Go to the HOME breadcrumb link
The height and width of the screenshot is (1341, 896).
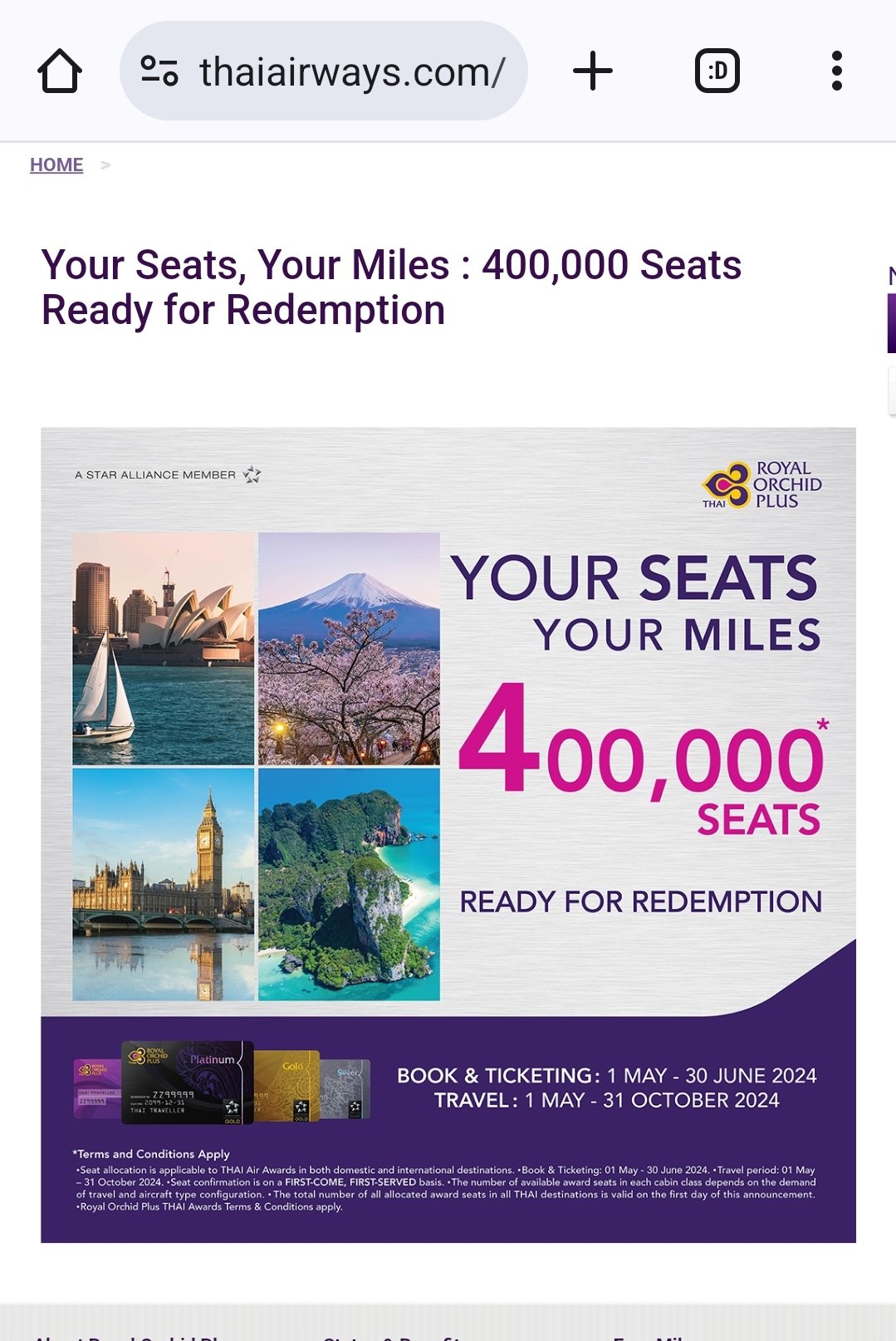pos(56,165)
